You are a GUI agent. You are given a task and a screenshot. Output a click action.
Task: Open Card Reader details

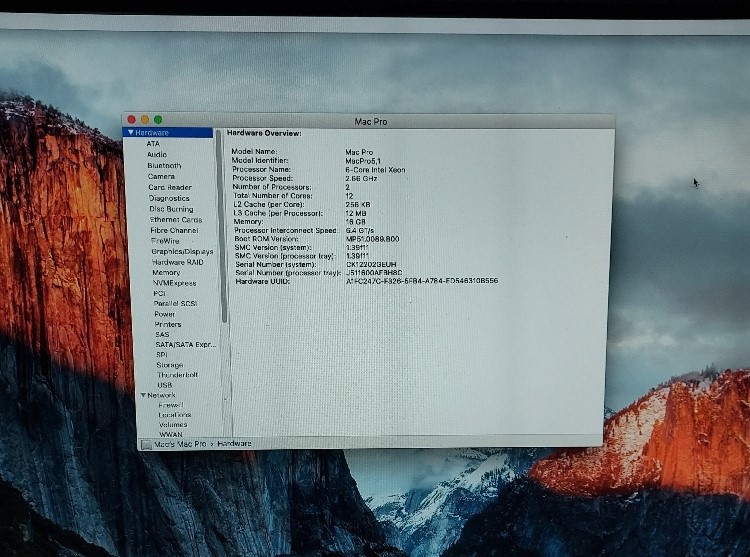click(170, 187)
